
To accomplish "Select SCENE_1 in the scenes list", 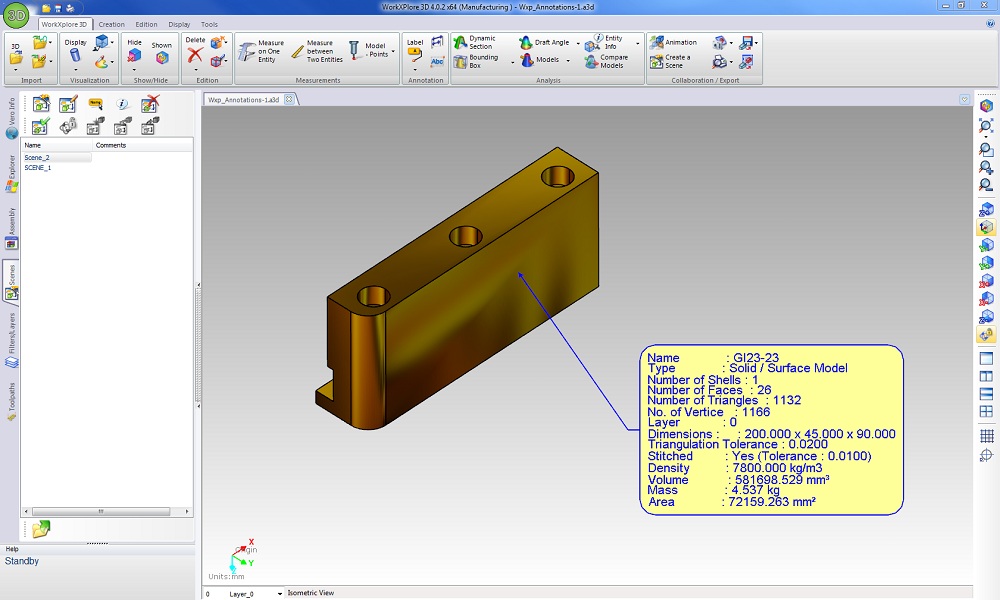I will [x=38, y=167].
